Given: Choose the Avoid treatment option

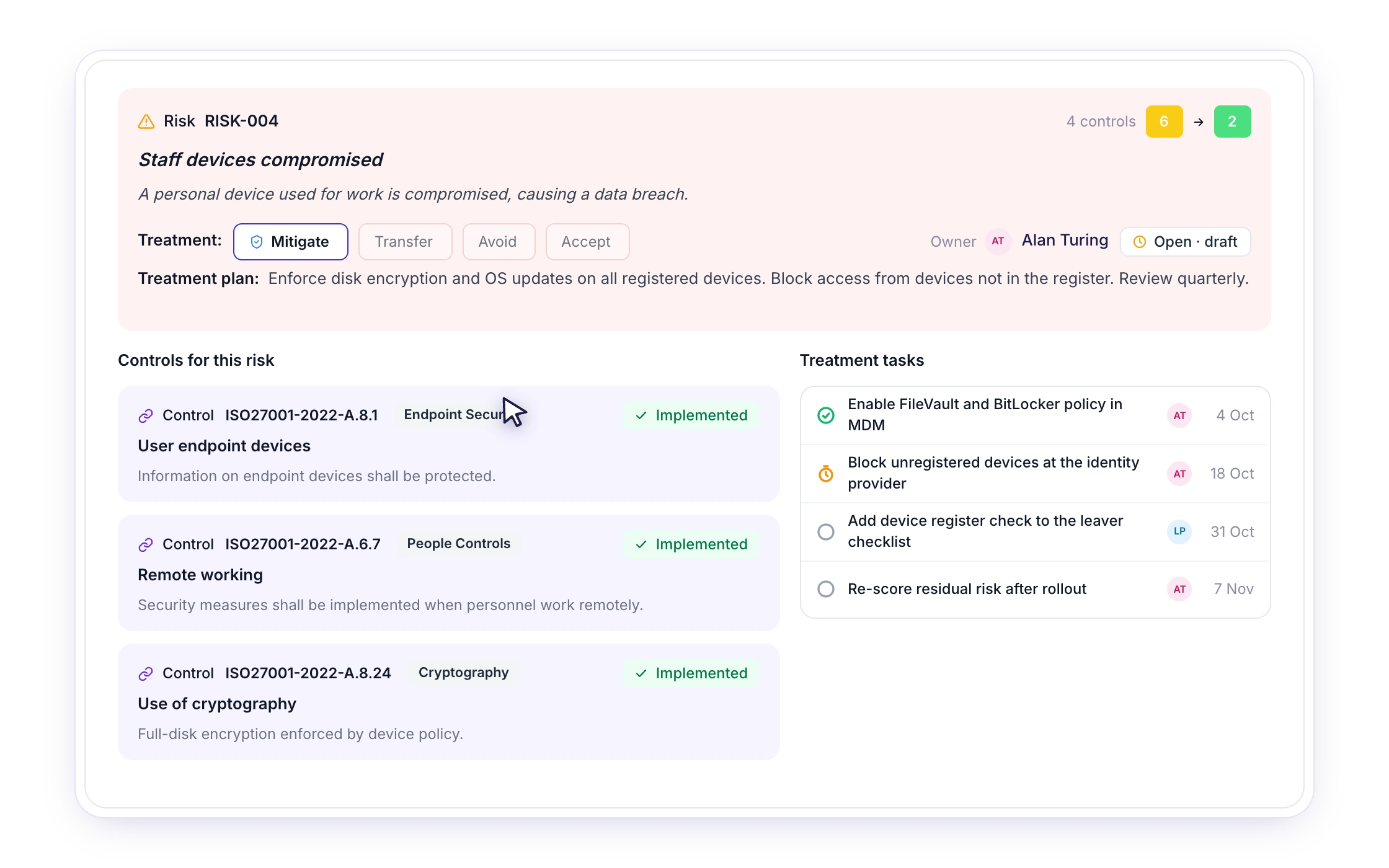Looking at the screenshot, I should [x=499, y=242].
